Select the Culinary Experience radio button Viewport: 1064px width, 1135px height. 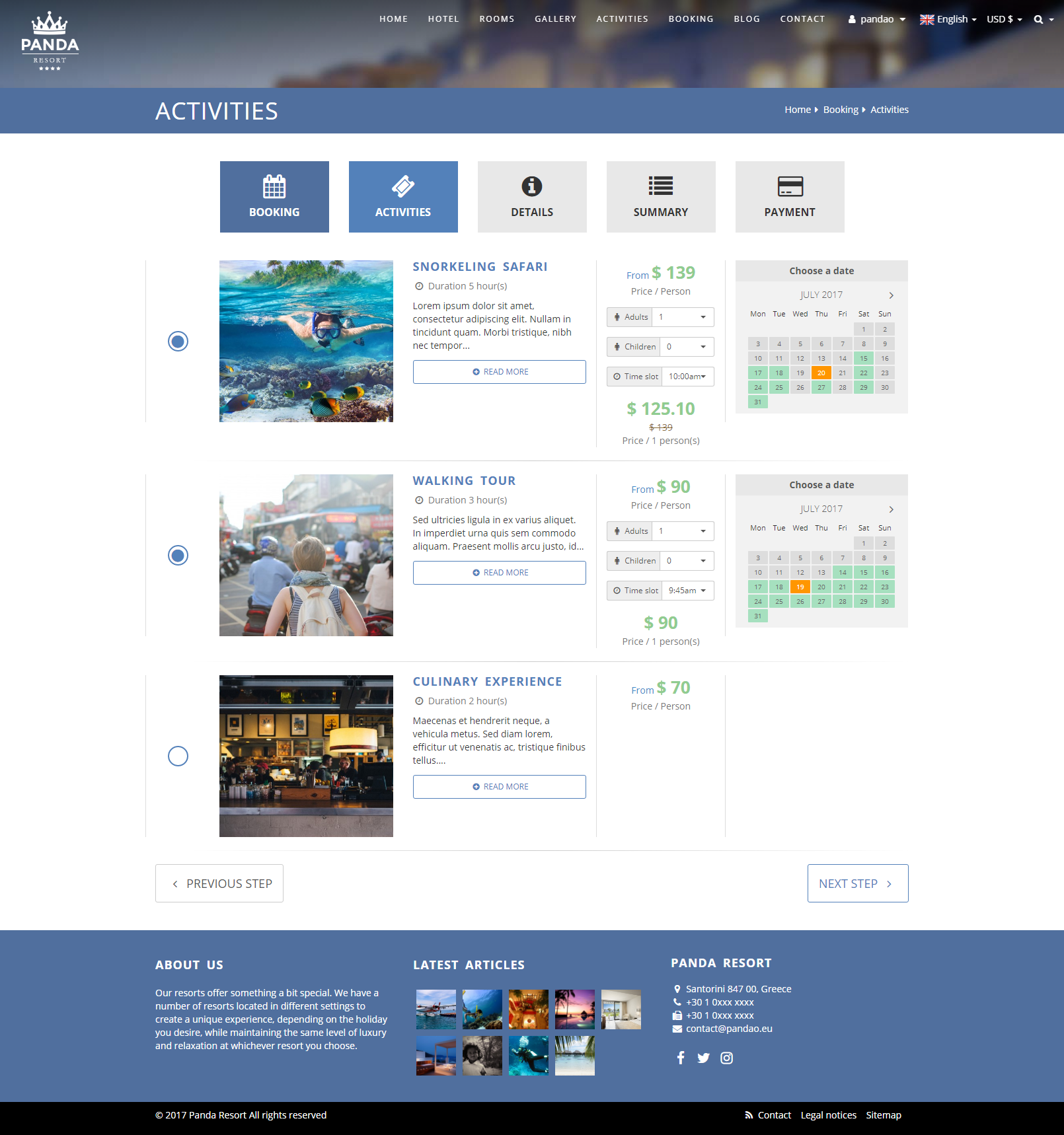178,756
